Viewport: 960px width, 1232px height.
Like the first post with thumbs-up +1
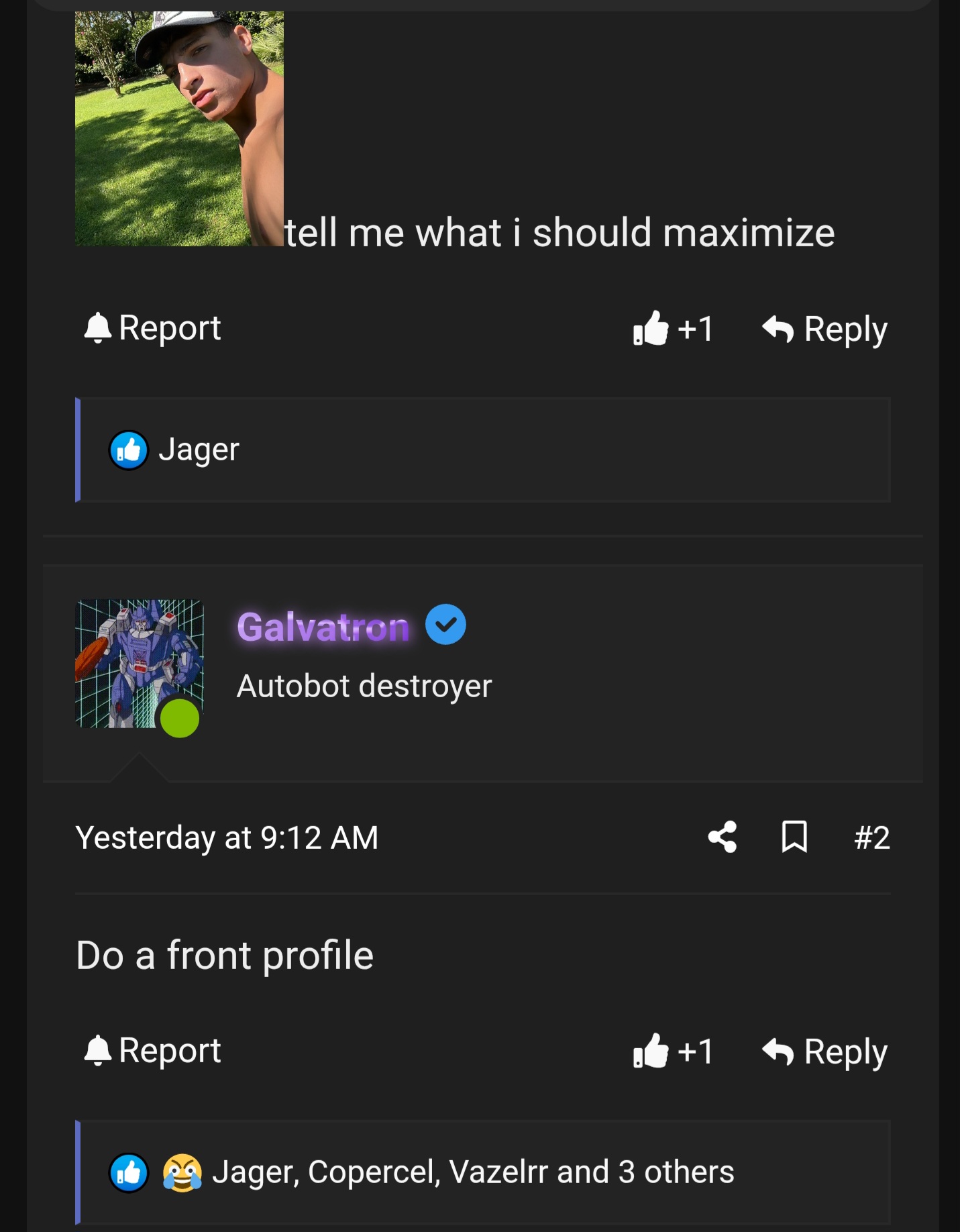(x=673, y=329)
